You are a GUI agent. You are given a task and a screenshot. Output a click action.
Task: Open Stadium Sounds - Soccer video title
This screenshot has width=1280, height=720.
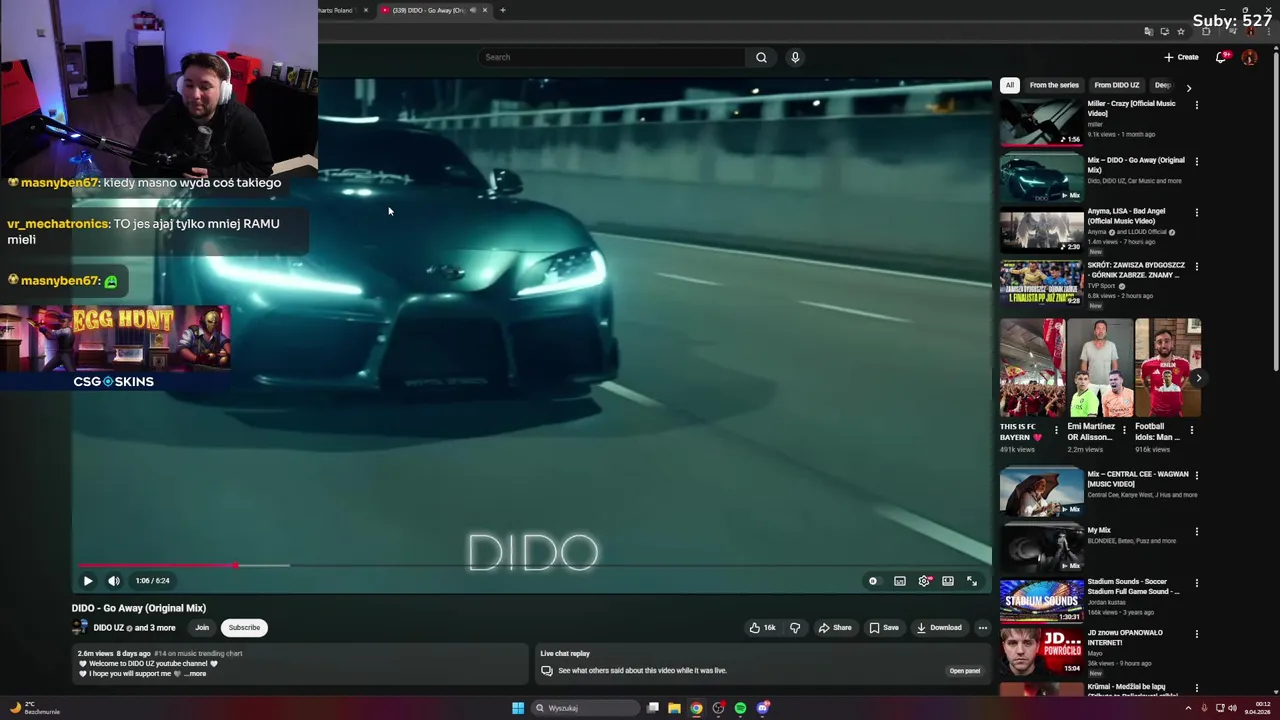click(1134, 587)
